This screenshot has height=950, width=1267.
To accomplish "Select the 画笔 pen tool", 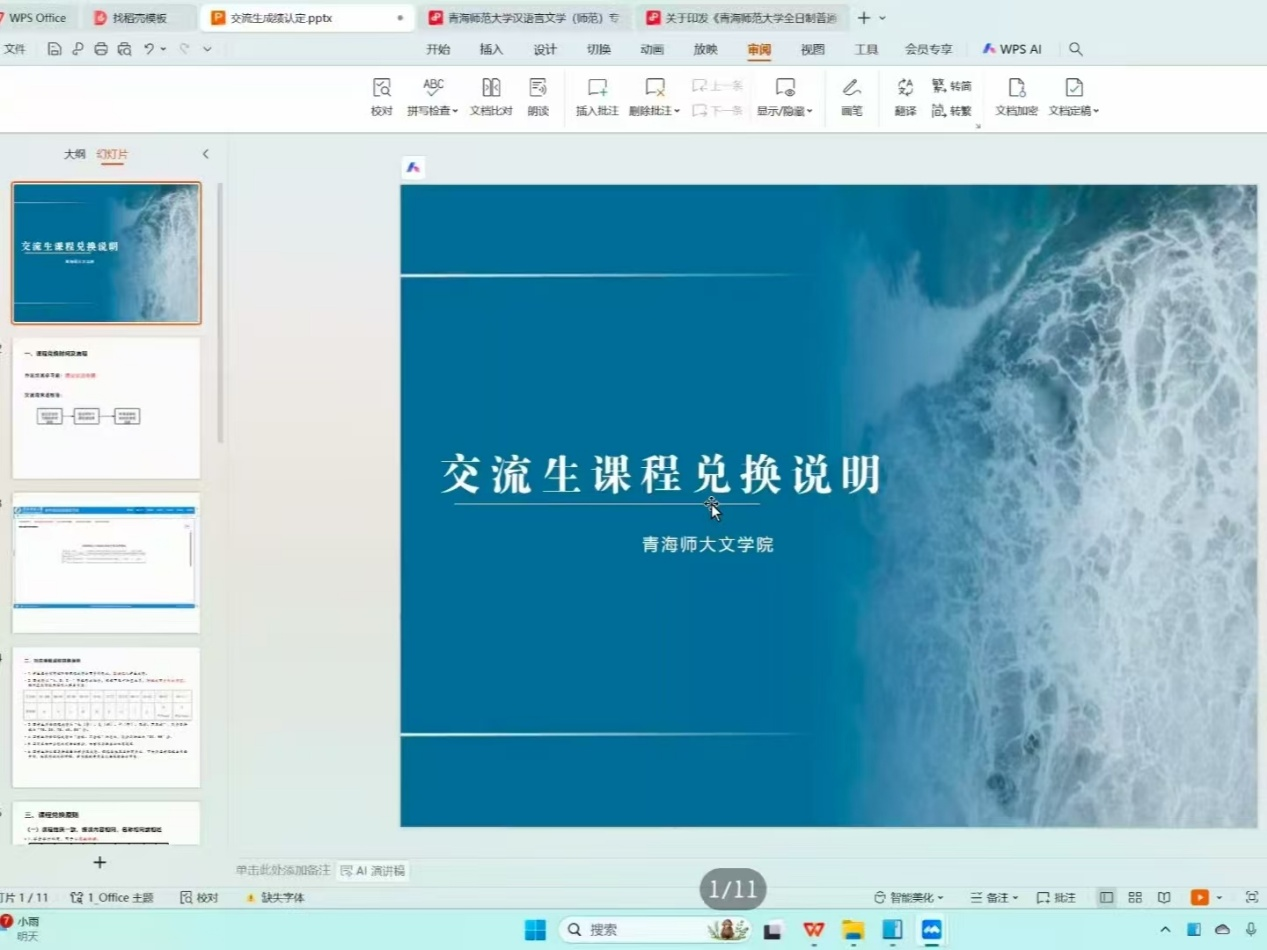I will 851,97.
